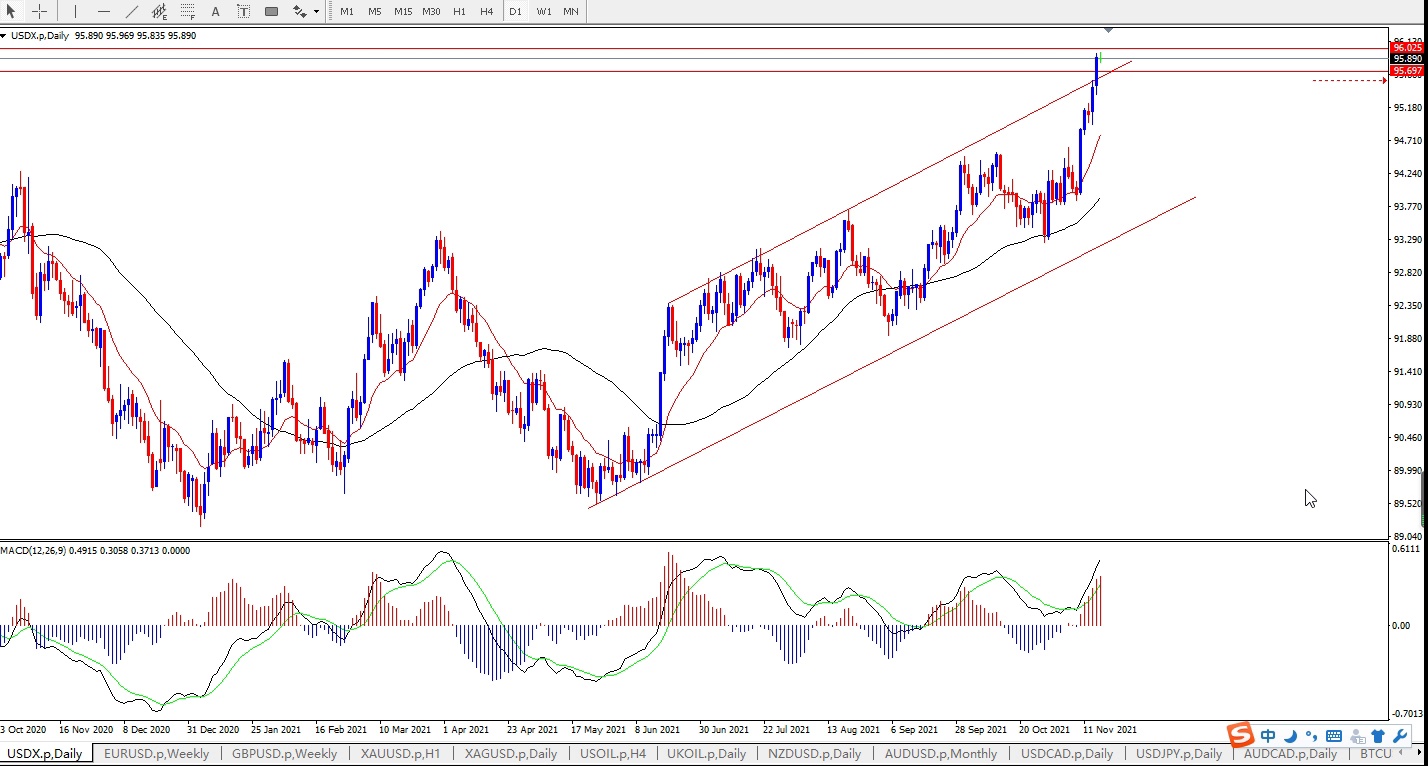
Task: Switch to GBPUSD.p,Weekly chart tab
Action: click(285, 753)
